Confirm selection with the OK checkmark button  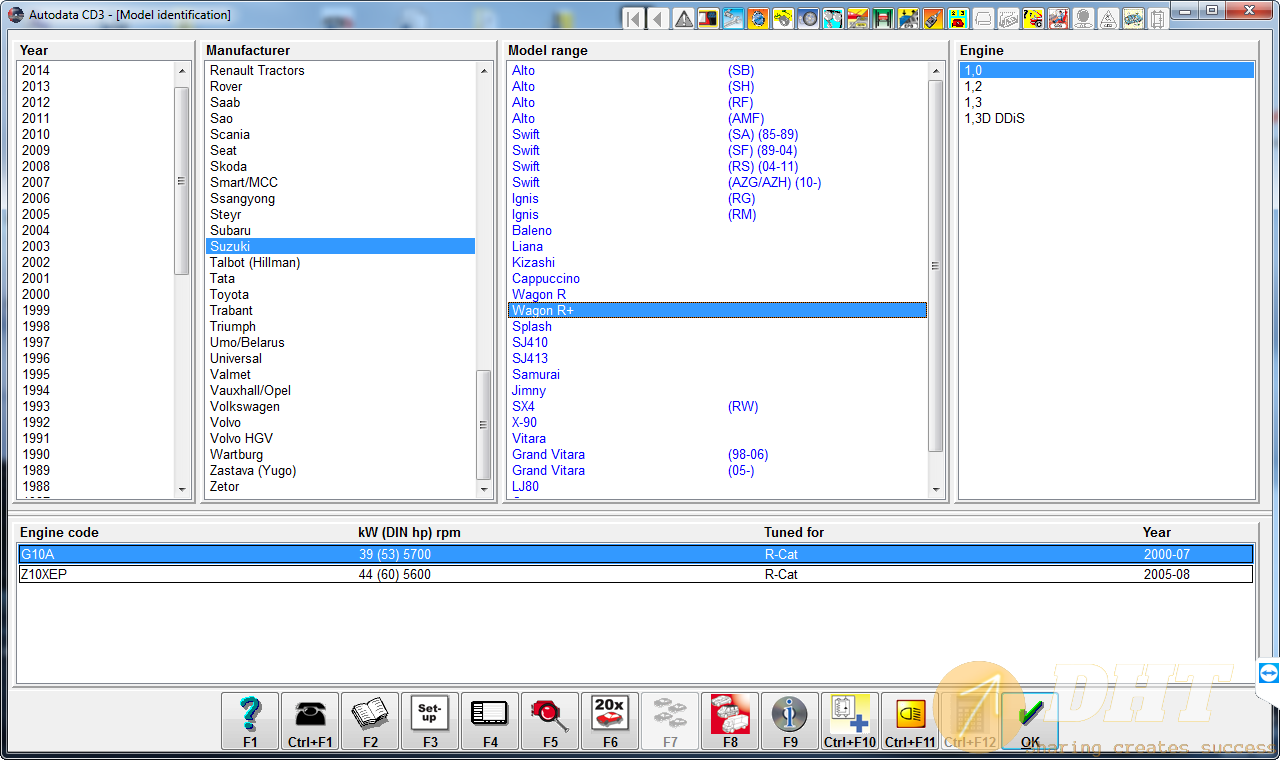point(1030,720)
